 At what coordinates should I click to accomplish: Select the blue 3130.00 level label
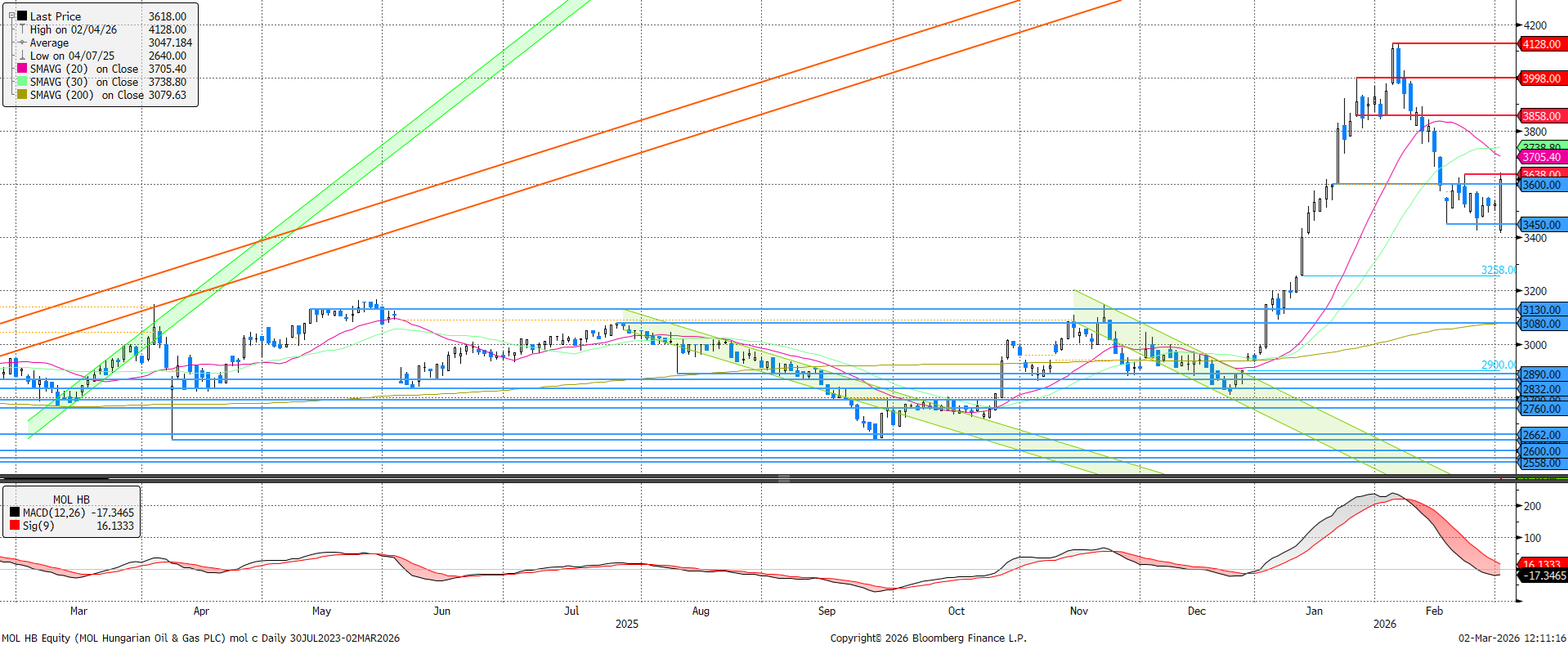[x=1541, y=310]
